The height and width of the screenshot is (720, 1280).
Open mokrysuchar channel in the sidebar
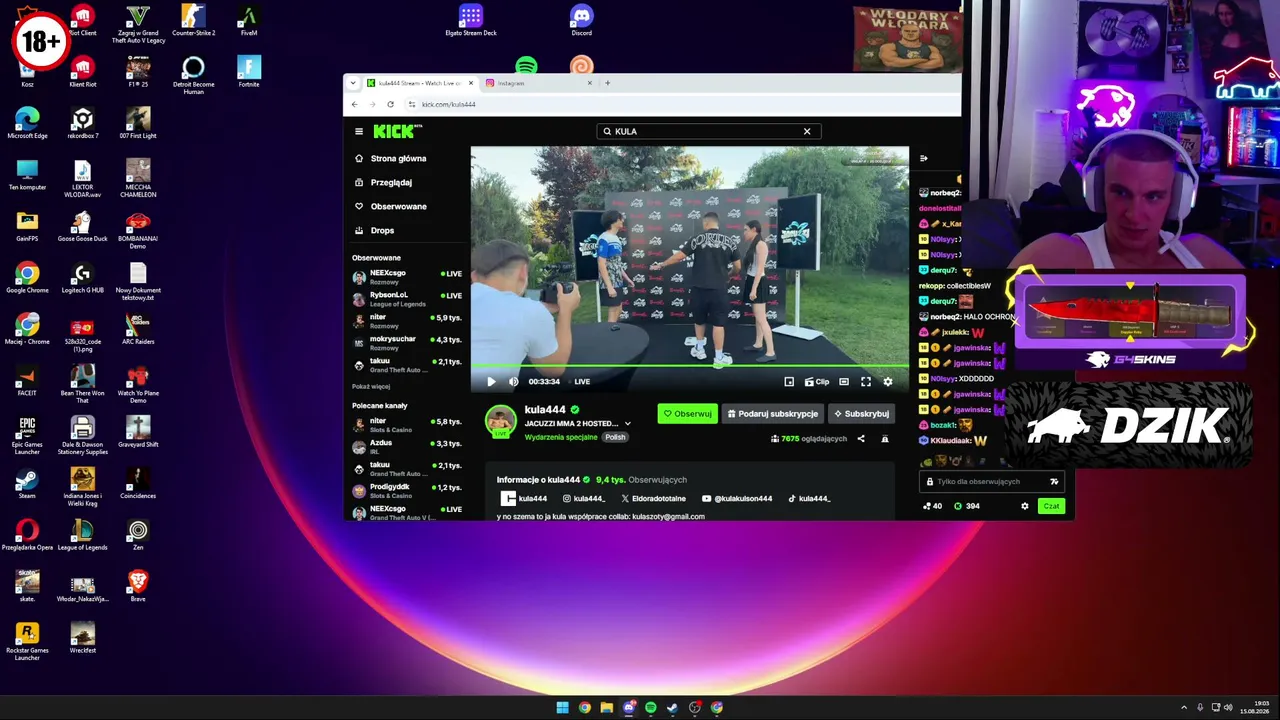(x=407, y=343)
